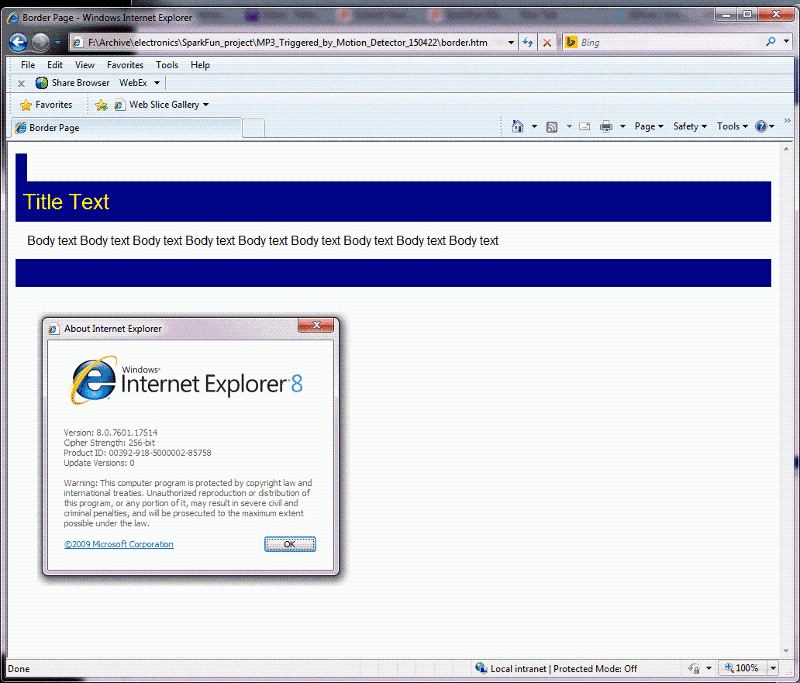Click the Update Versions: 0 text
Viewport: 800px width, 683px height.
point(99,463)
